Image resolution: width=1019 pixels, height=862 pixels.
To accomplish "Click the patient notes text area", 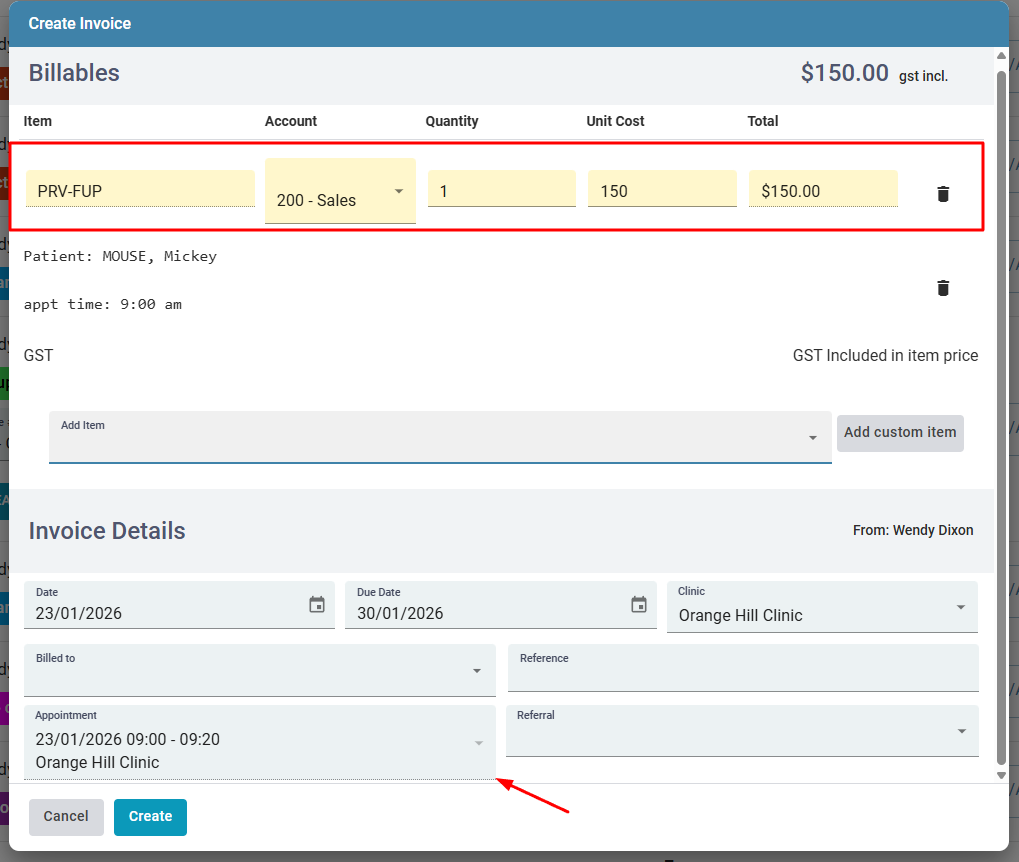I will click(x=400, y=281).
